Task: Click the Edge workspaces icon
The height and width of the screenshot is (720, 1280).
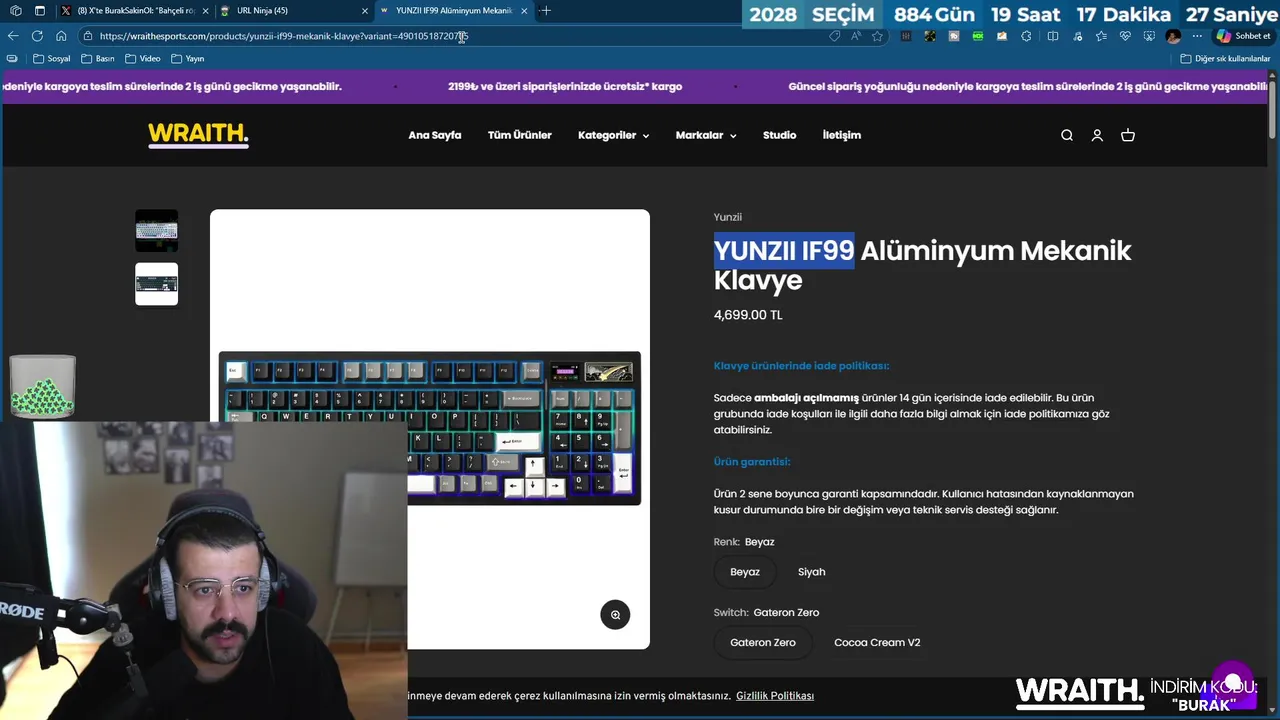Action: [15, 11]
